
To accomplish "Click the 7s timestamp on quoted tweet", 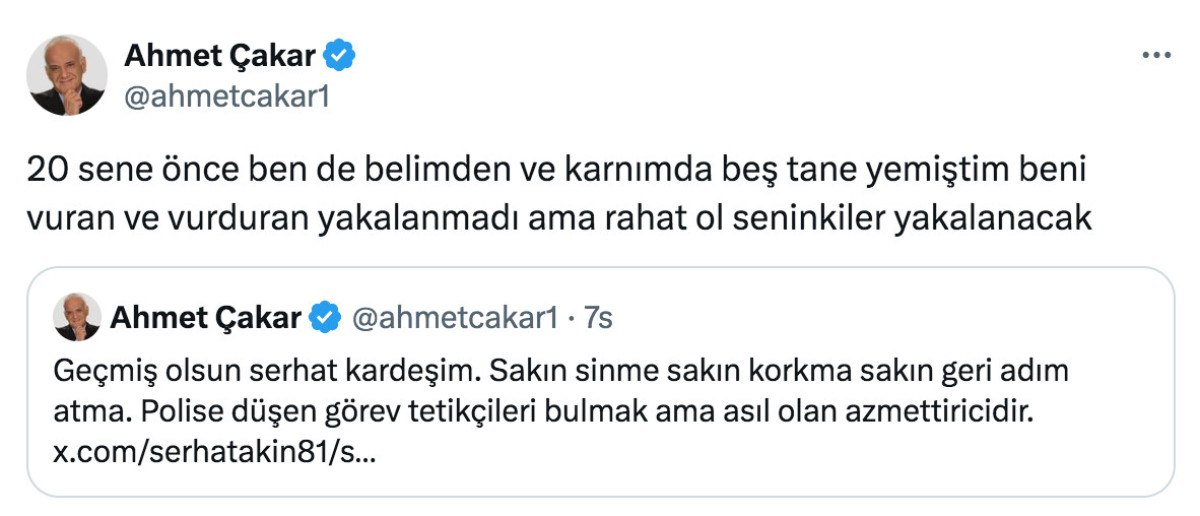I will click(x=597, y=318).
